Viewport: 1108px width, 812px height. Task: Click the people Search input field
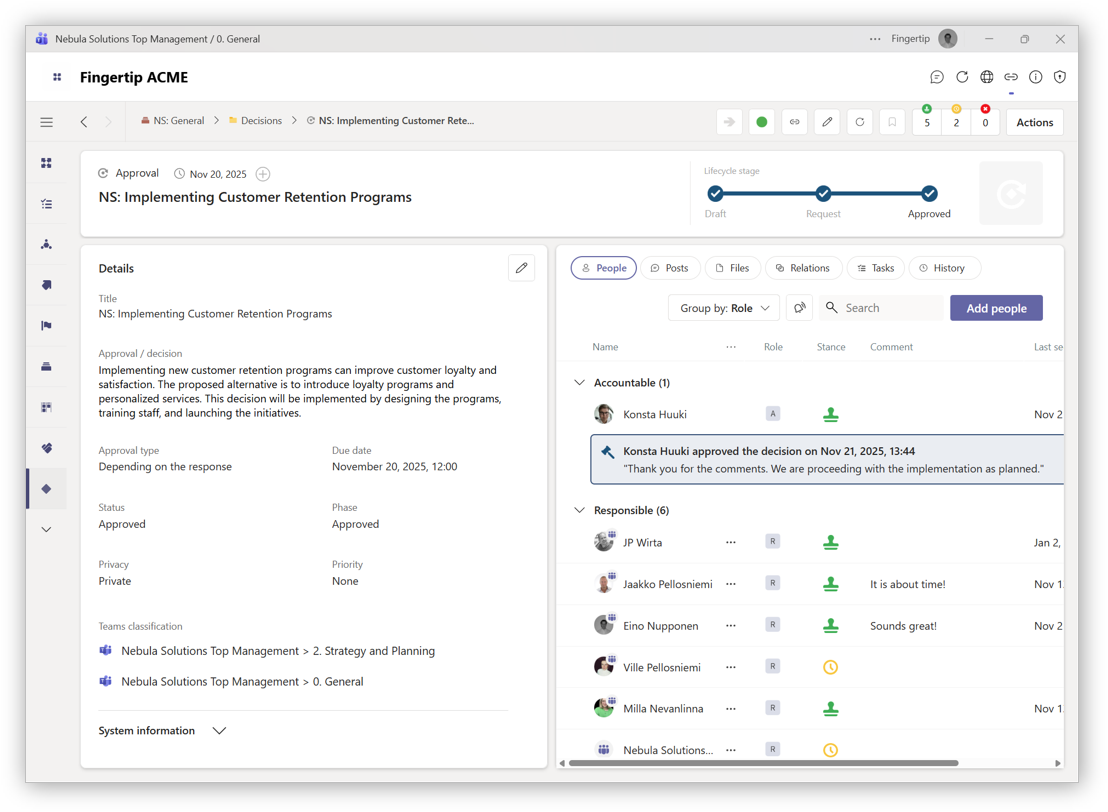click(x=888, y=308)
